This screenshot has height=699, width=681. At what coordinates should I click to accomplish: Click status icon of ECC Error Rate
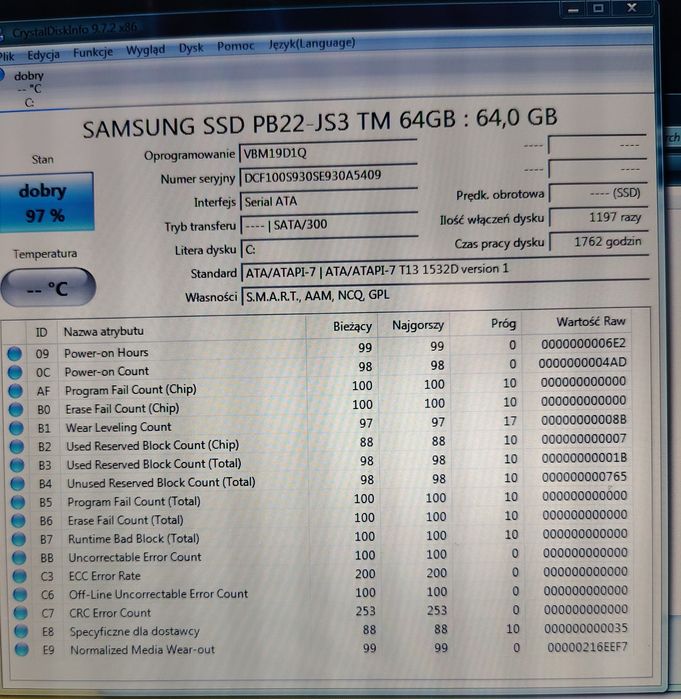click(20, 576)
